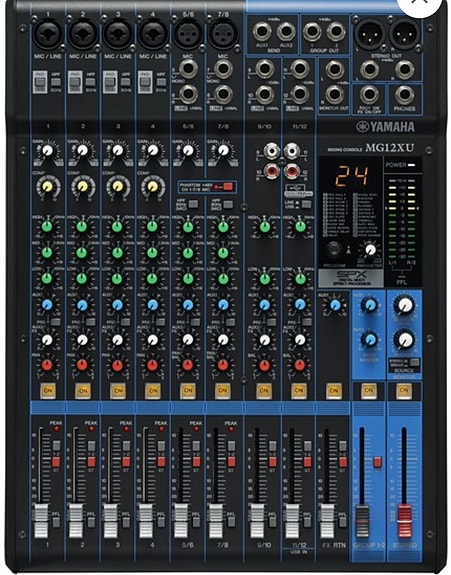Click the channel 1 fader cap
This screenshot has height=575, width=451.
point(41,521)
